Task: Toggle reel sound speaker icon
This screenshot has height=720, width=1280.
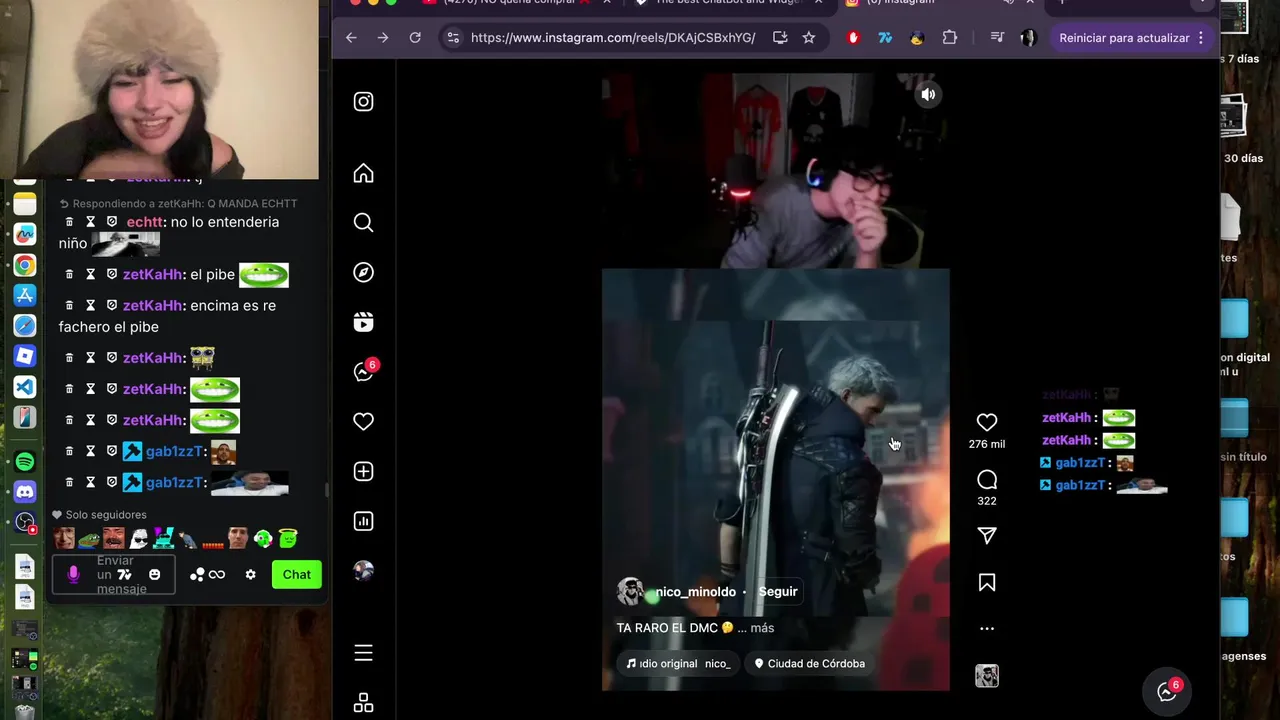Action: [x=928, y=94]
